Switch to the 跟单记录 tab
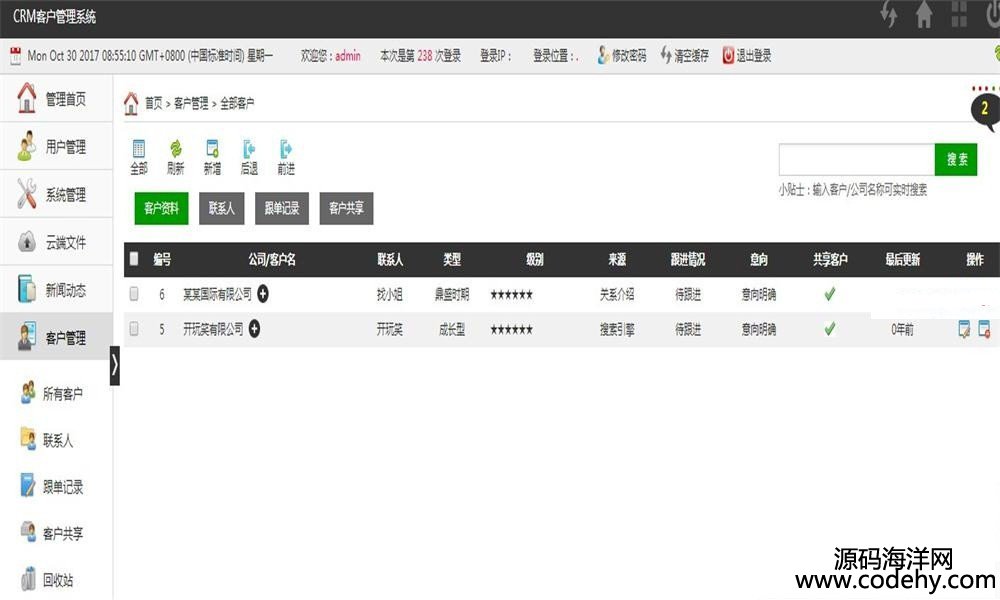Screen dimensions: 1000x600 [x=282, y=209]
